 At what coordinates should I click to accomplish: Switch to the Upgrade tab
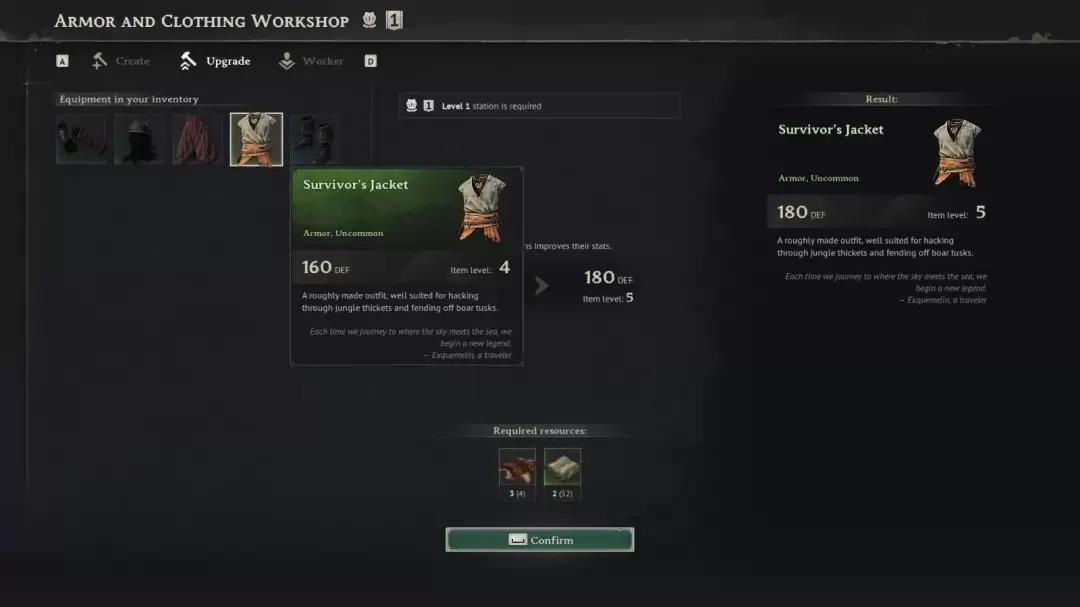[x=215, y=61]
